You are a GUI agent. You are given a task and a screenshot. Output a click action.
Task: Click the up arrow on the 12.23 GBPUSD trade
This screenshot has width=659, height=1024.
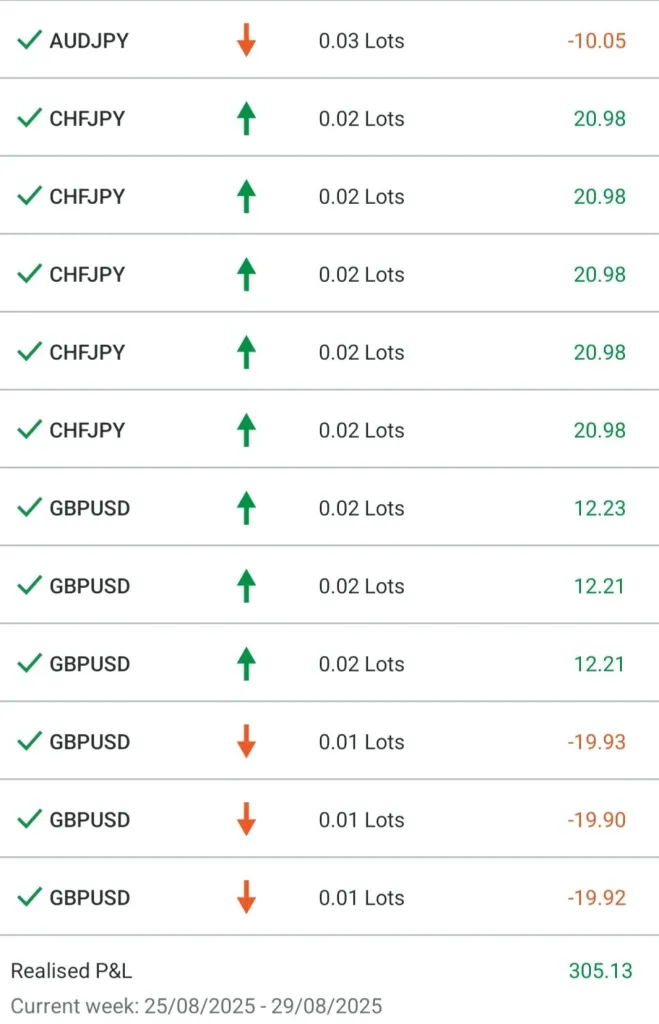pyautogui.click(x=246, y=508)
